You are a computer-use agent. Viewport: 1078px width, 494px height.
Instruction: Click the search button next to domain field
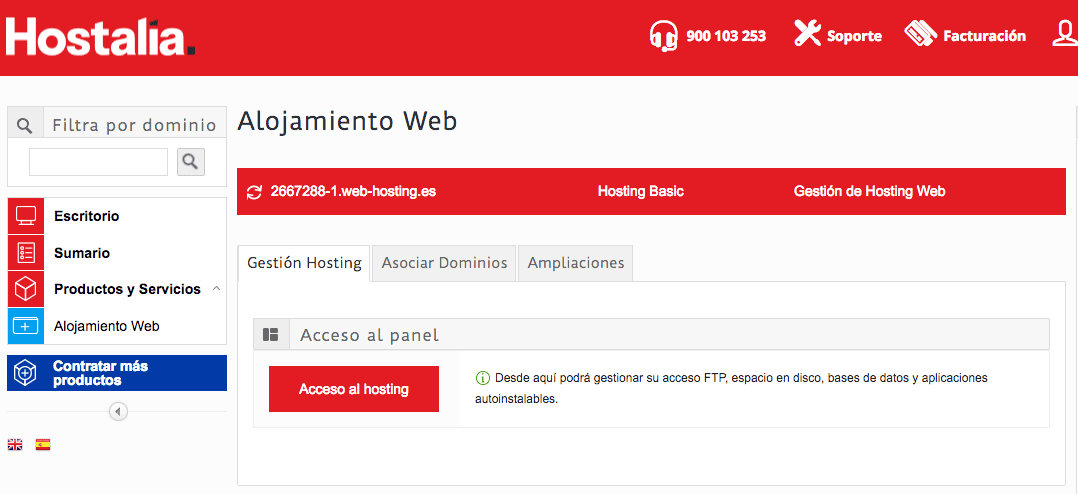(x=191, y=162)
